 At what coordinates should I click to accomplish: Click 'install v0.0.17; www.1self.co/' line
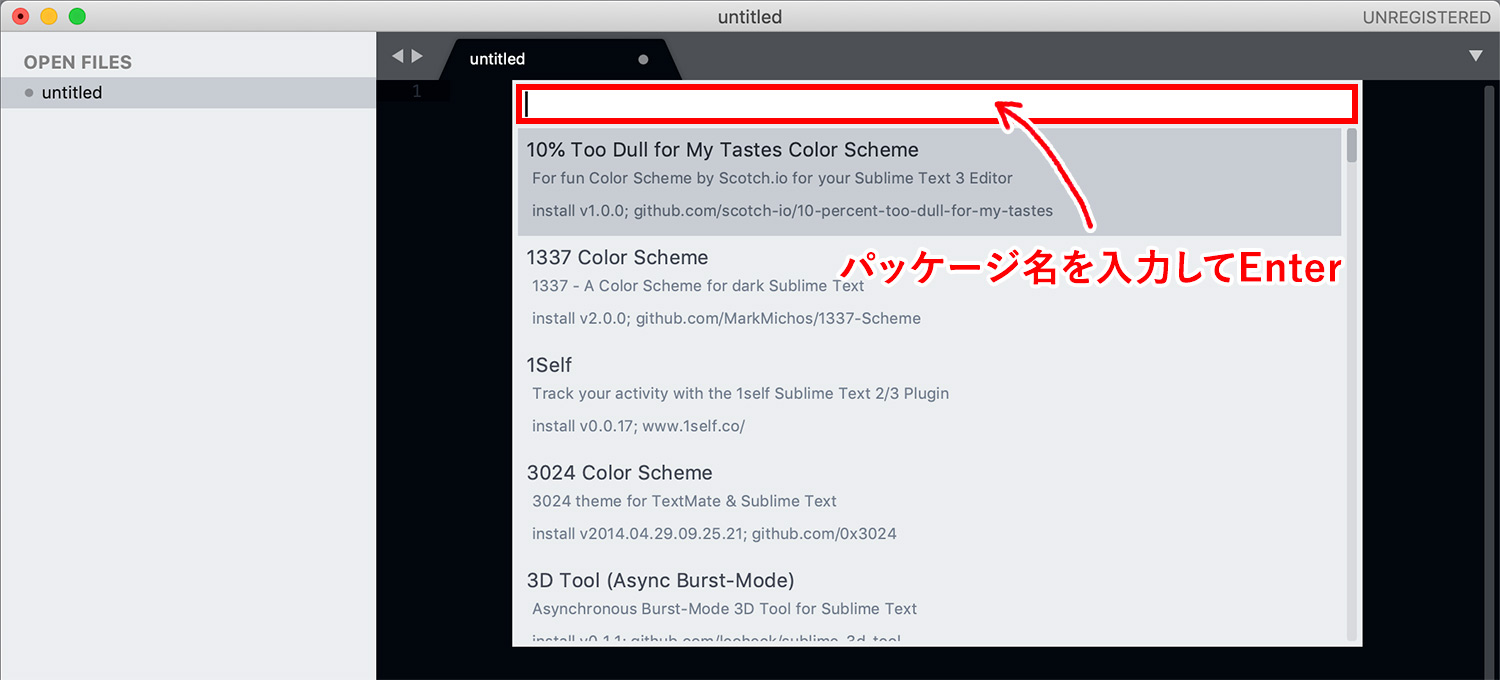pos(638,426)
